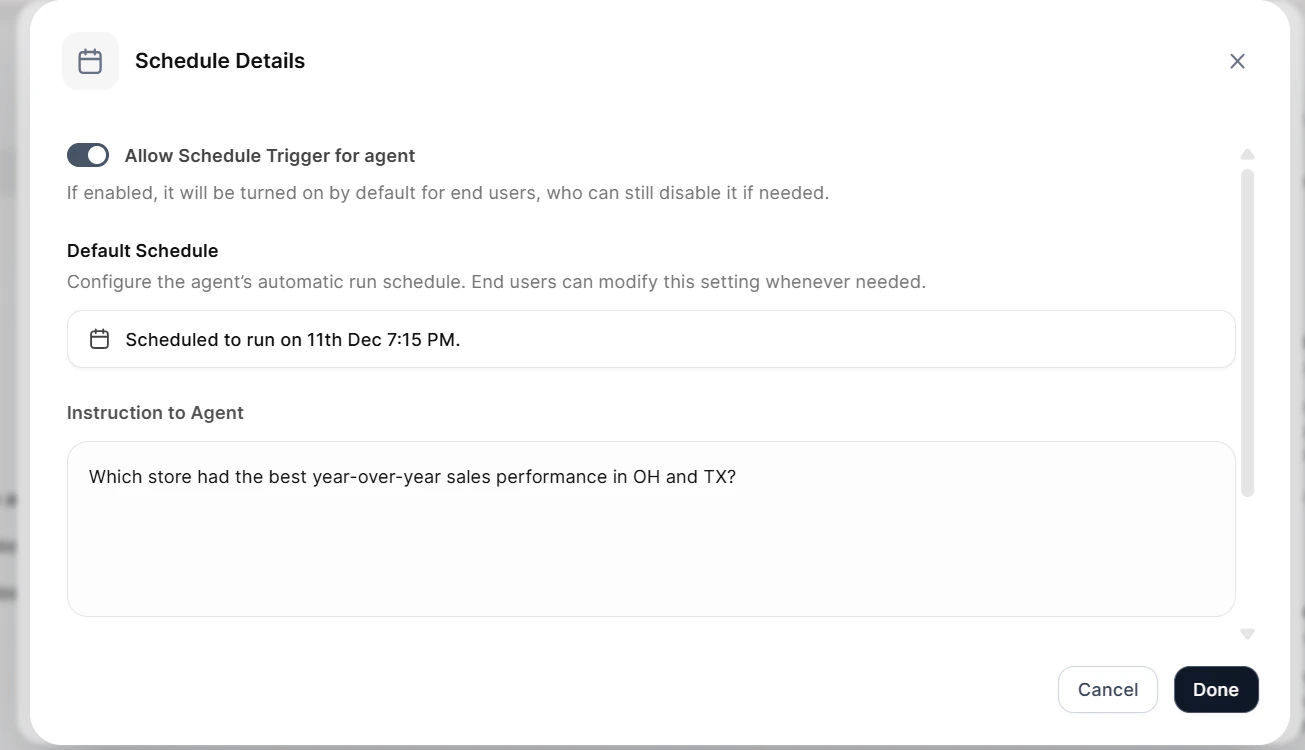This screenshot has width=1305, height=750.
Task: Click the X icon to dismiss Schedule Details
Action: pyautogui.click(x=1237, y=61)
